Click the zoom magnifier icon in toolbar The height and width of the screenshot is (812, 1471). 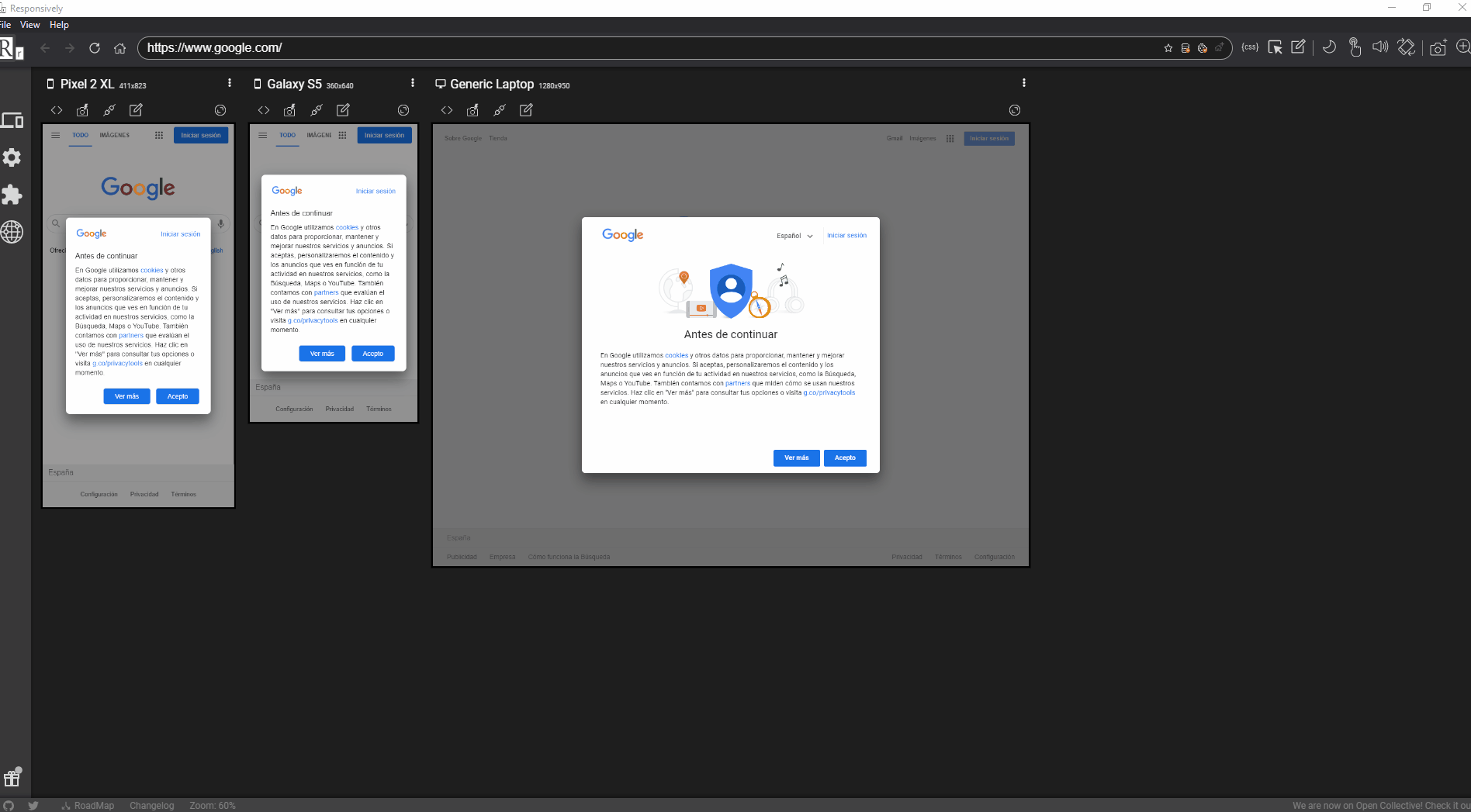point(1463,47)
